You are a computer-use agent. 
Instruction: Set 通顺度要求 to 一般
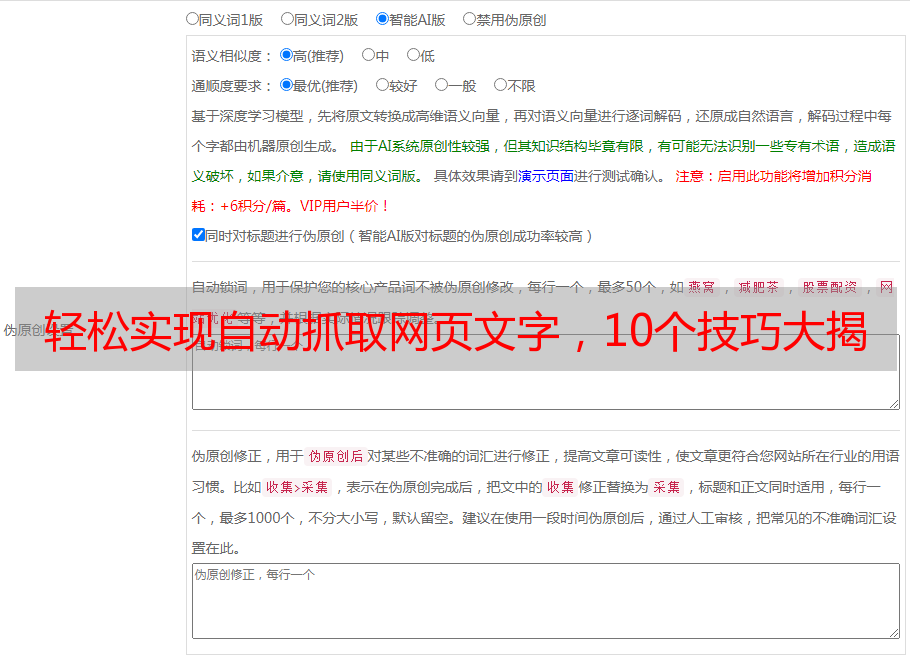click(442, 85)
